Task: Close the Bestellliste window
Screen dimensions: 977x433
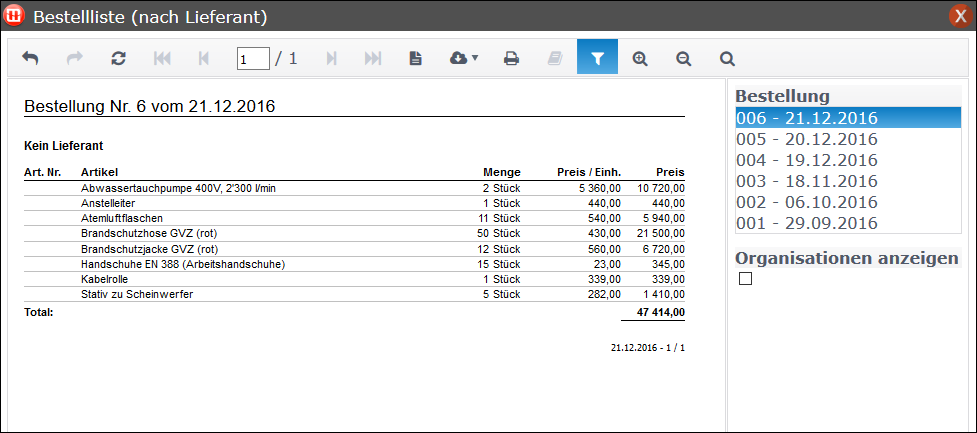Action: pyautogui.click(x=959, y=16)
